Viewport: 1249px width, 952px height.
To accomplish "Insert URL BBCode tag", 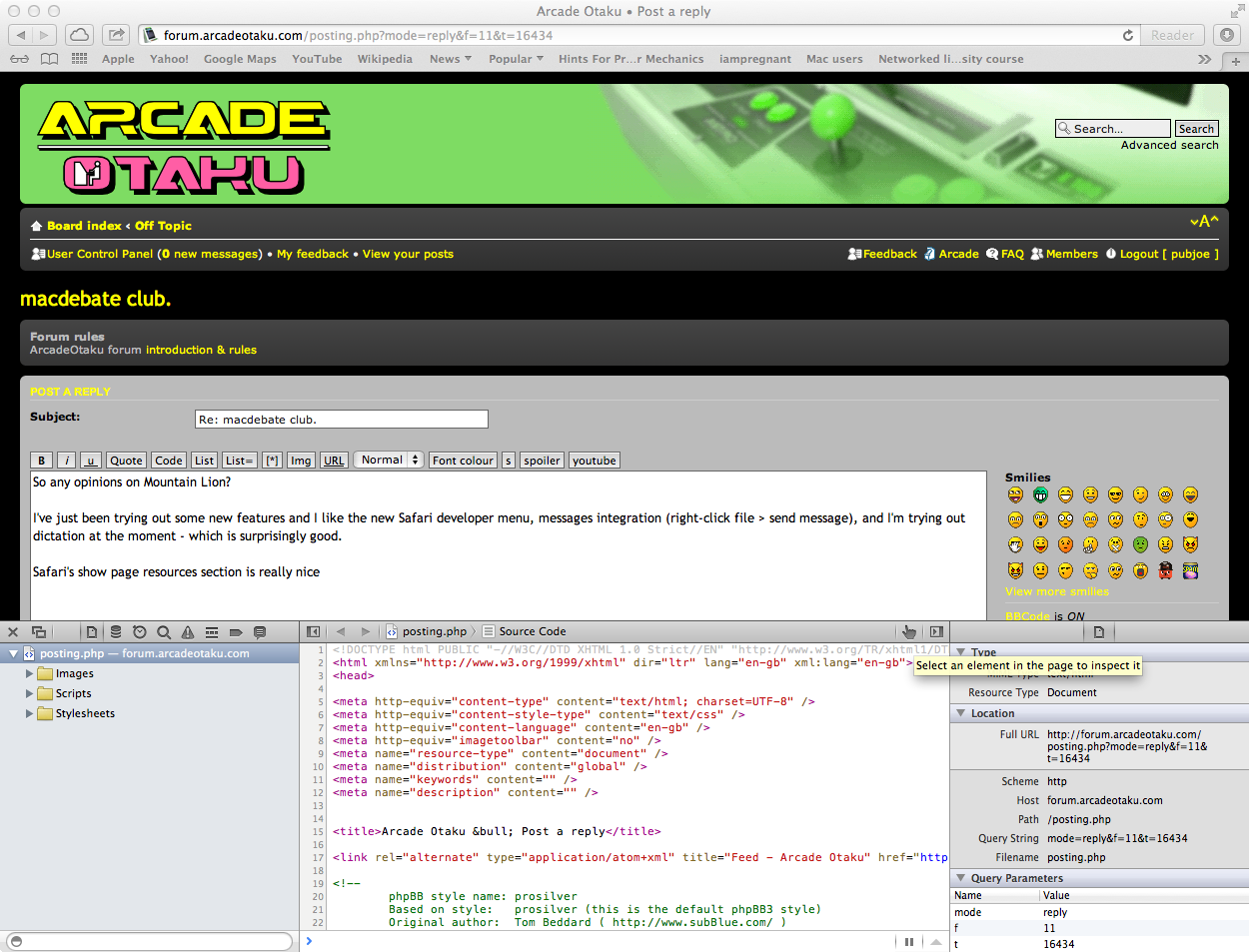I will pos(334,461).
